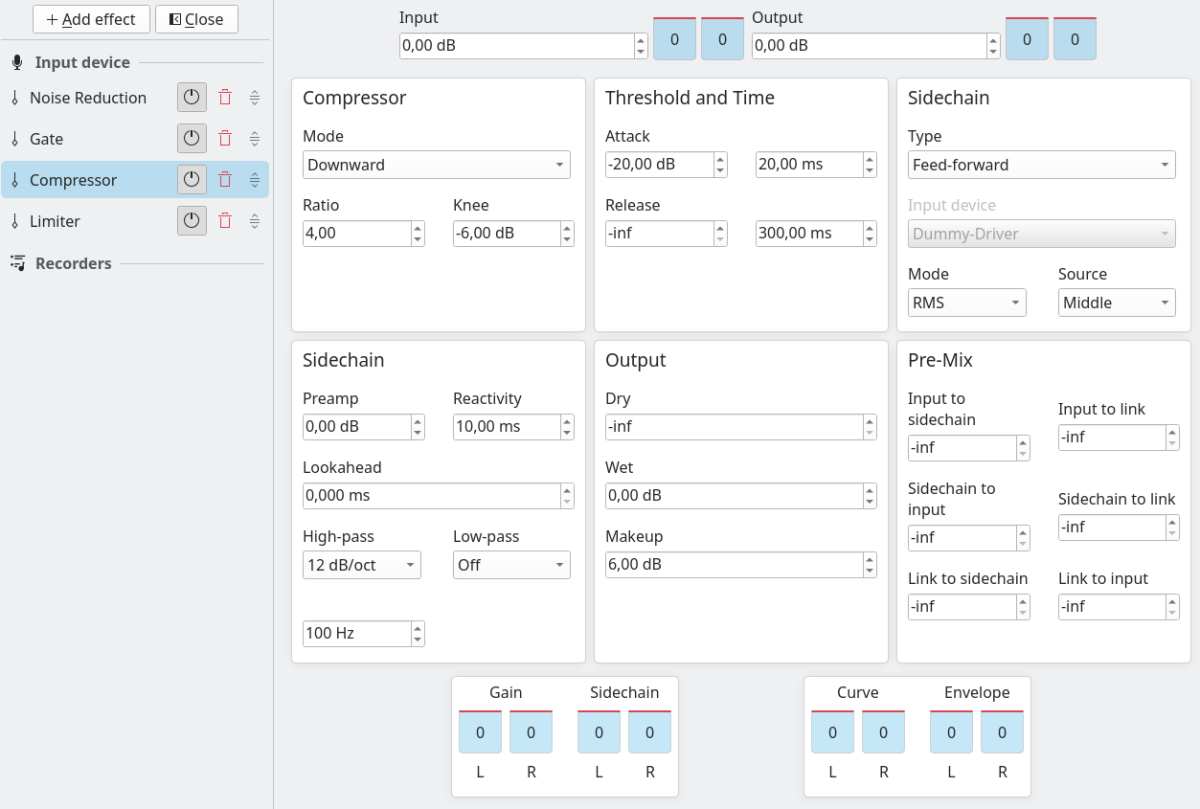Open the High-pass 12 dB/oct dropdown
Viewport: 1200px width, 809px height.
362,565
